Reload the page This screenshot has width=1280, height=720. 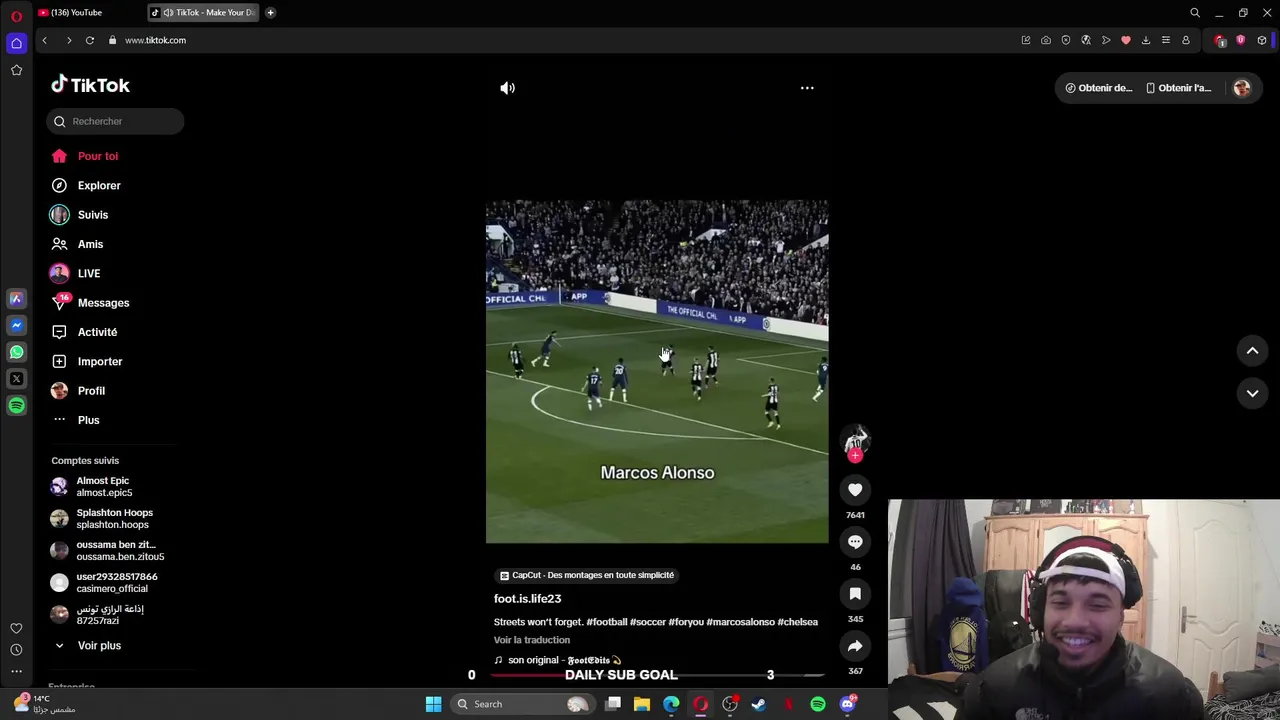(x=90, y=40)
